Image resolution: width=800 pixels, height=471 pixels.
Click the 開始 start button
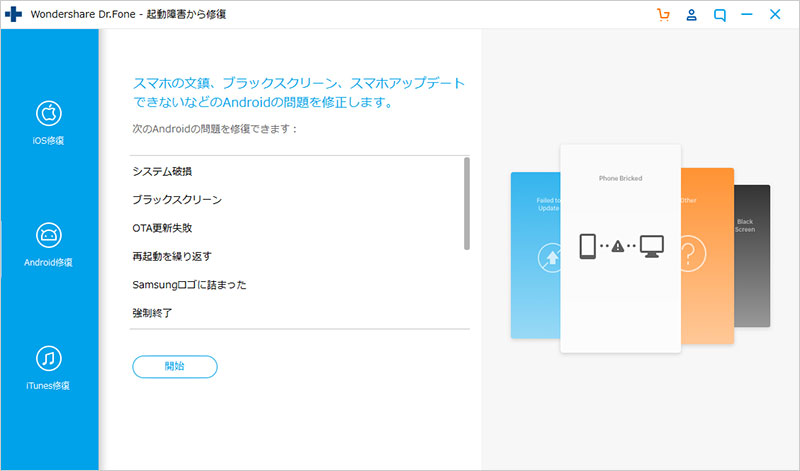coord(175,366)
